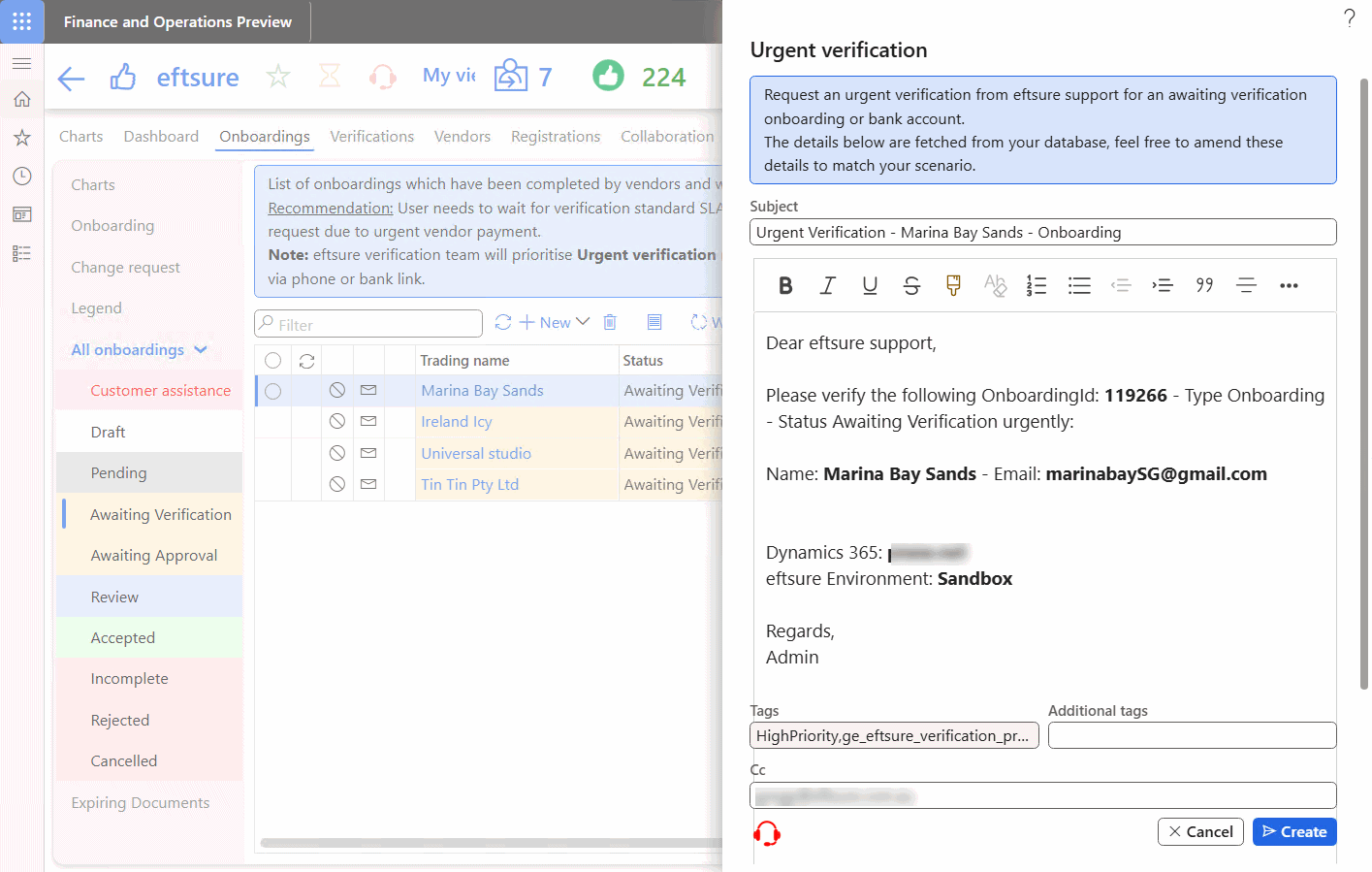The height and width of the screenshot is (872, 1372).
Task: Apply bold formatting in message editor
Action: point(785,285)
